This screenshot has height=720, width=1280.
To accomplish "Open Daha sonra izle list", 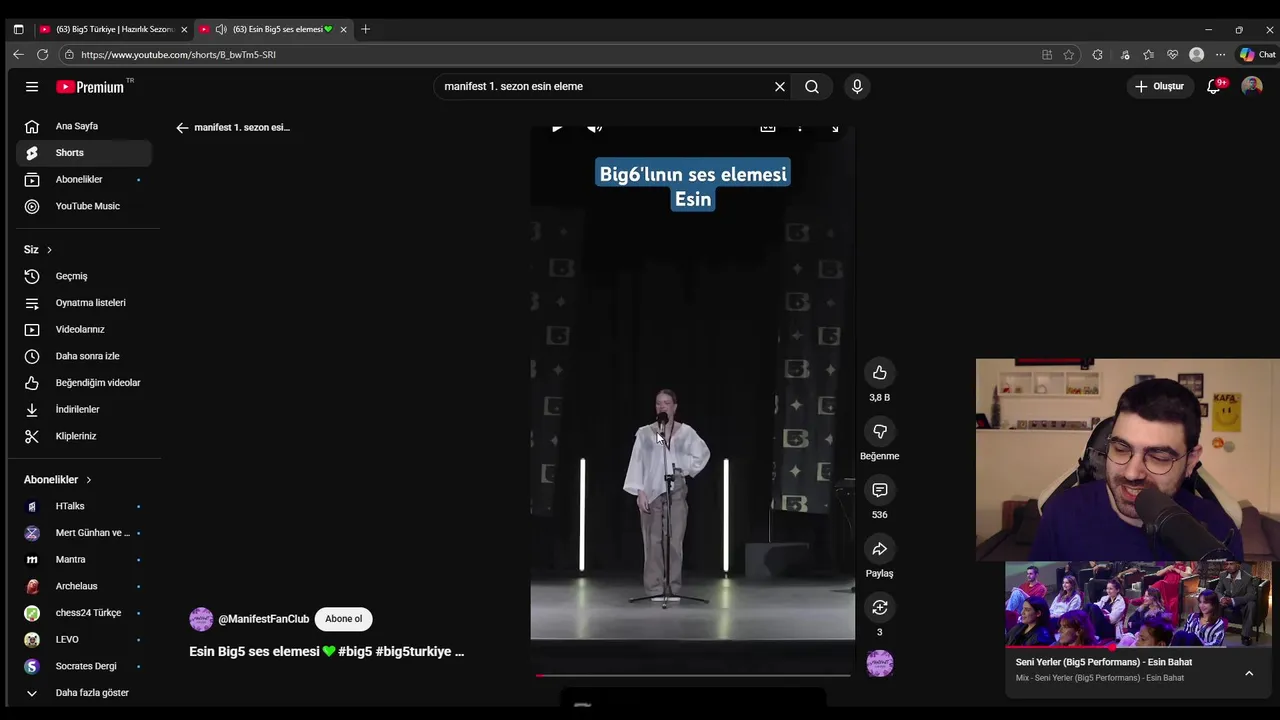I will [84, 356].
